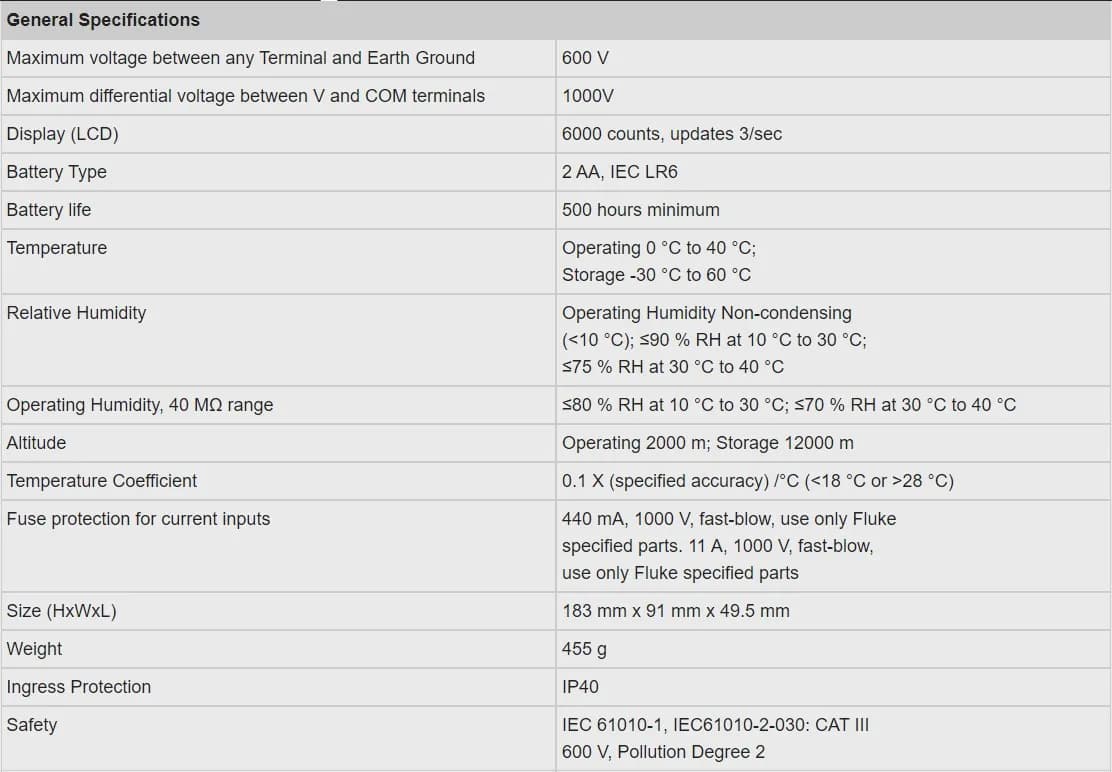1112x772 pixels.
Task: Click the 2 AA, IEC LR6 value
Action: [x=619, y=172]
